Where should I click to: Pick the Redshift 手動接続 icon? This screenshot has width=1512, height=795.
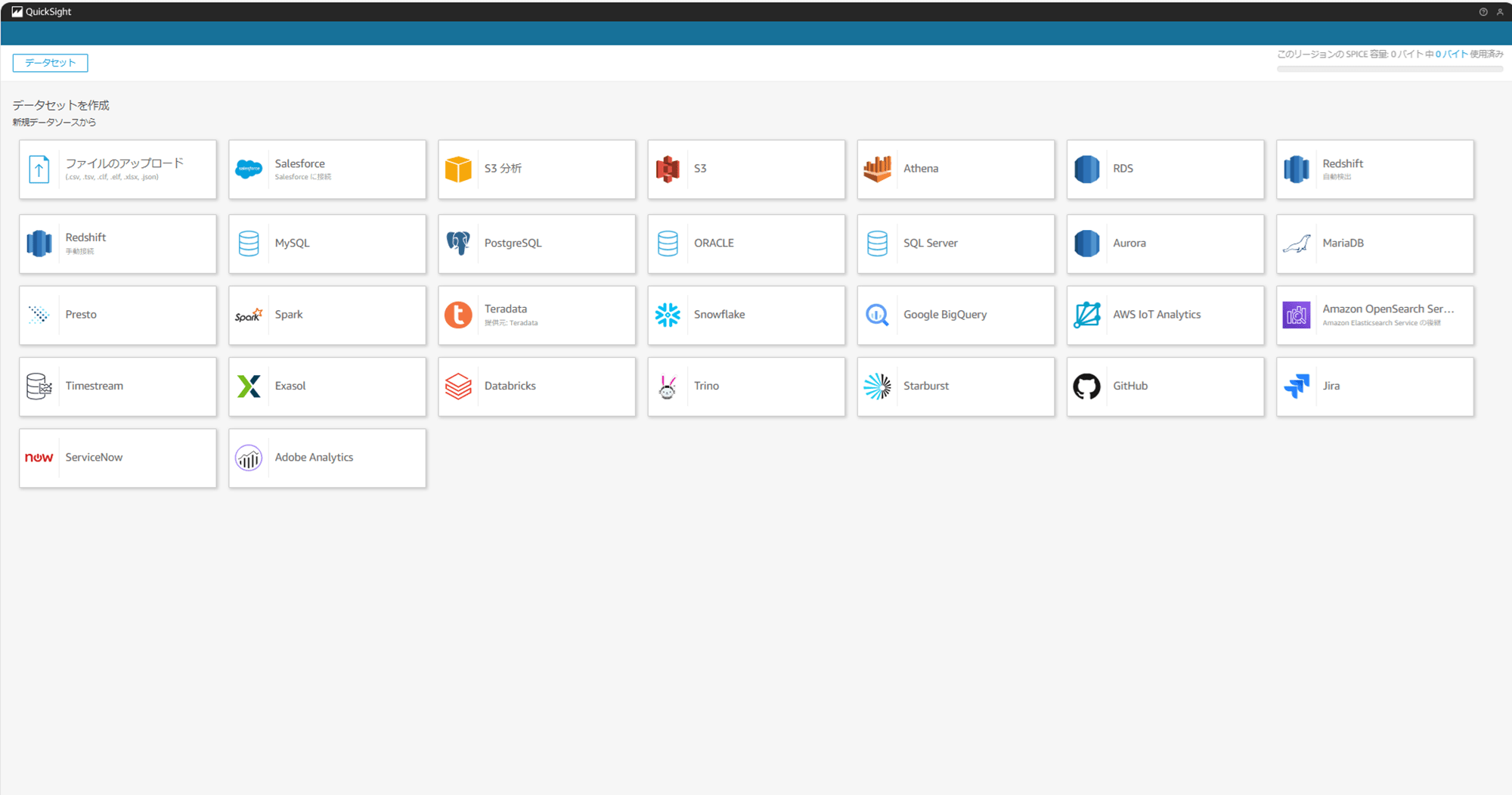point(39,244)
